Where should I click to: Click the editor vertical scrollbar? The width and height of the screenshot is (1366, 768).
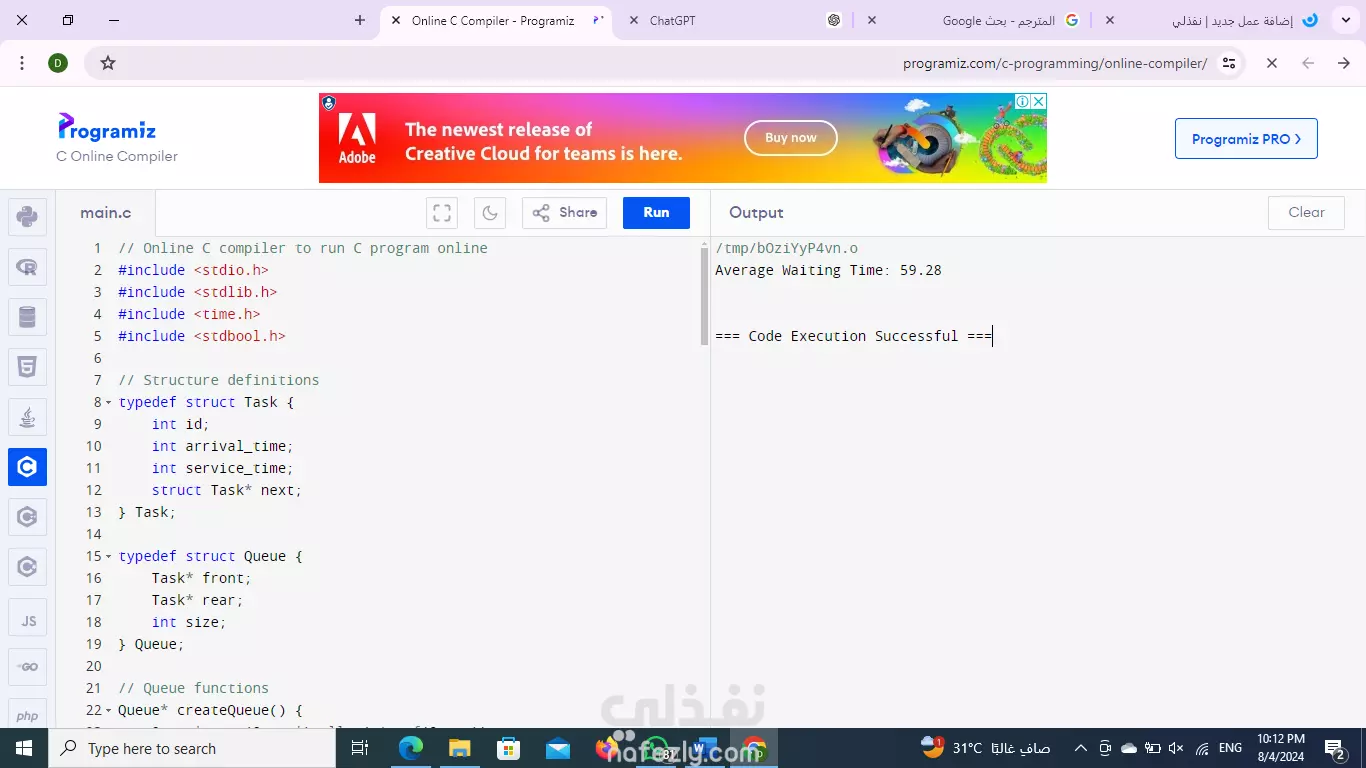point(705,297)
